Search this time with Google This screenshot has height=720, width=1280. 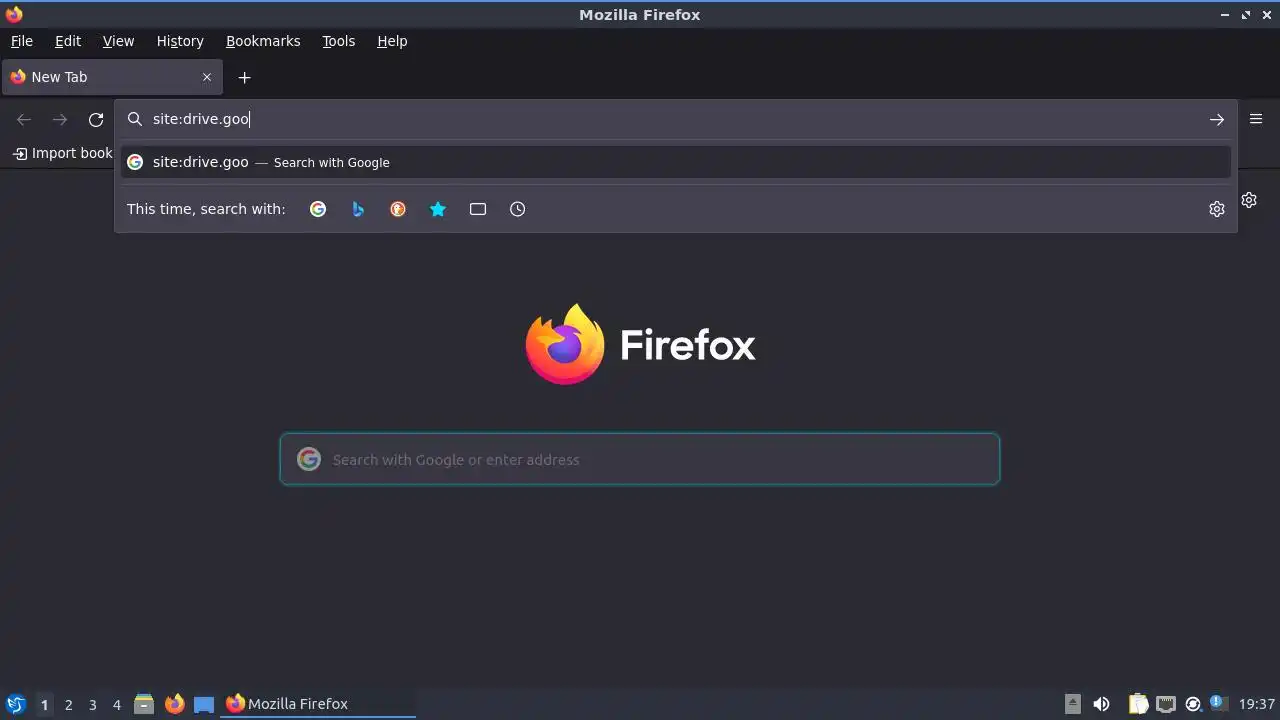click(x=318, y=209)
